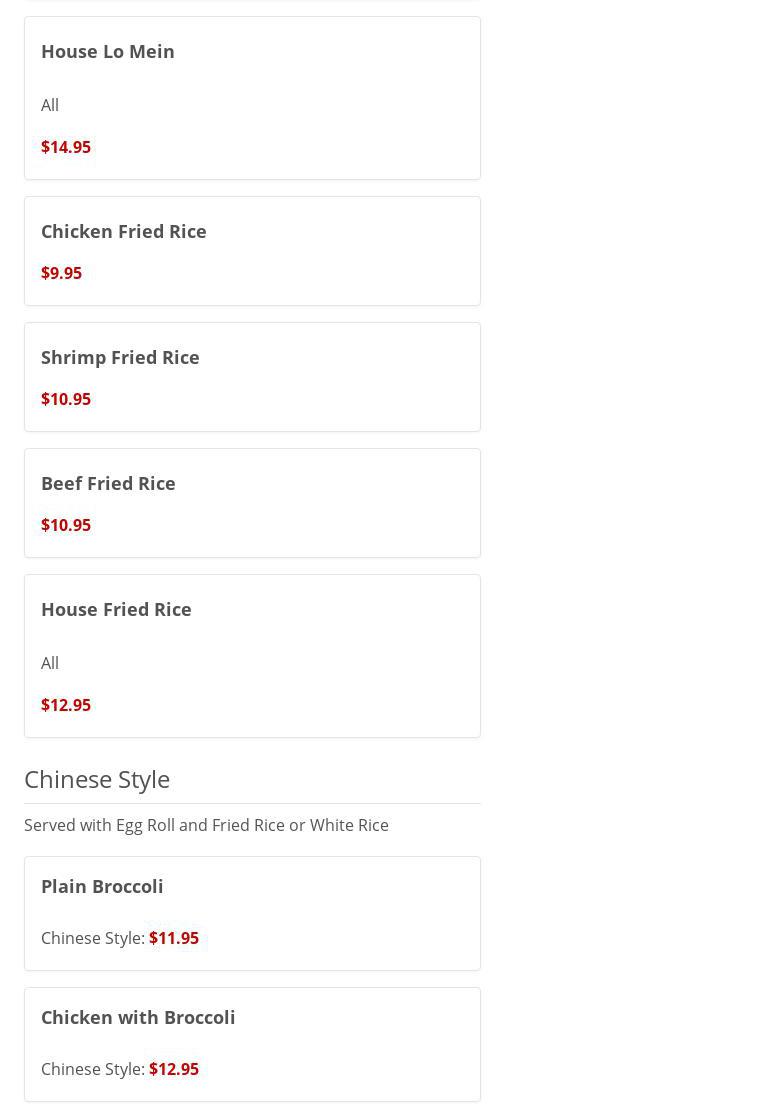Click the $9.95 Chicken Fried Rice price
The height and width of the screenshot is (1112, 770).
(x=61, y=273)
